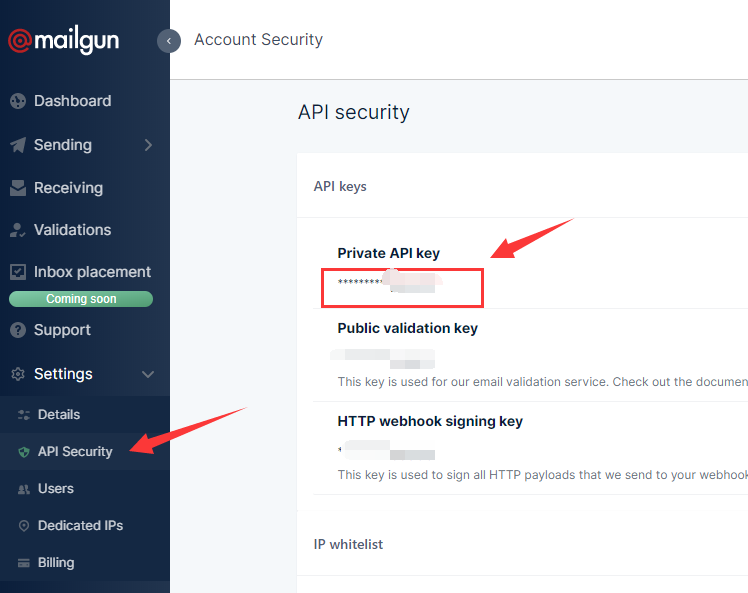Click the Support question mark icon
The height and width of the screenshot is (593, 748).
(18, 330)
